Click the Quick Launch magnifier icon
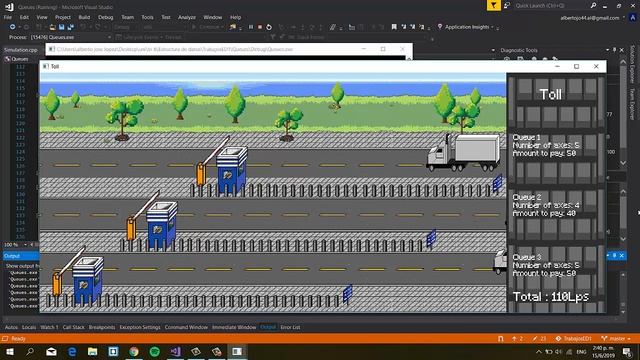640x360 pixels. (x=593, y=5)
